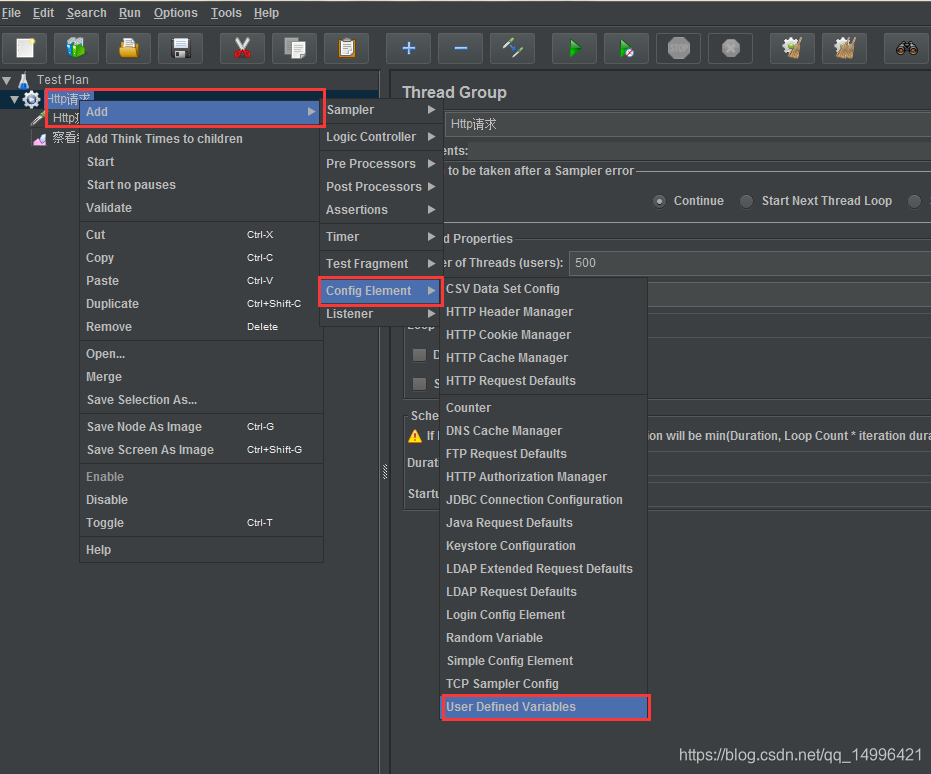Choose Add Think Times to children
Screen dimensions: 931x774
(201, 138)
